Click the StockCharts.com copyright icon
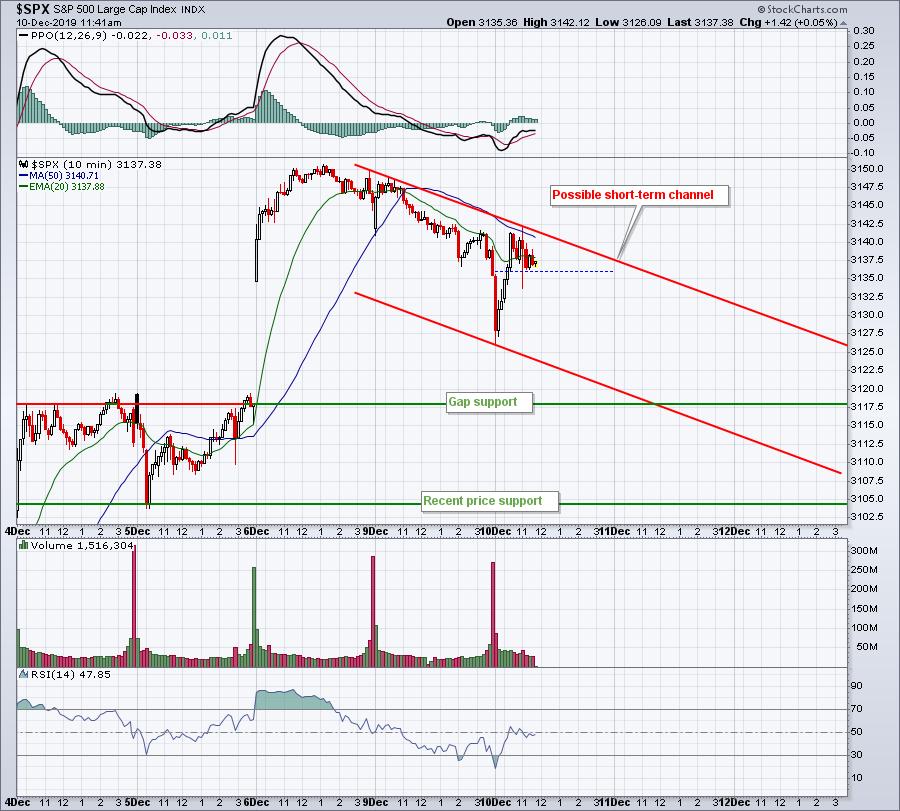 pos(762,9)
